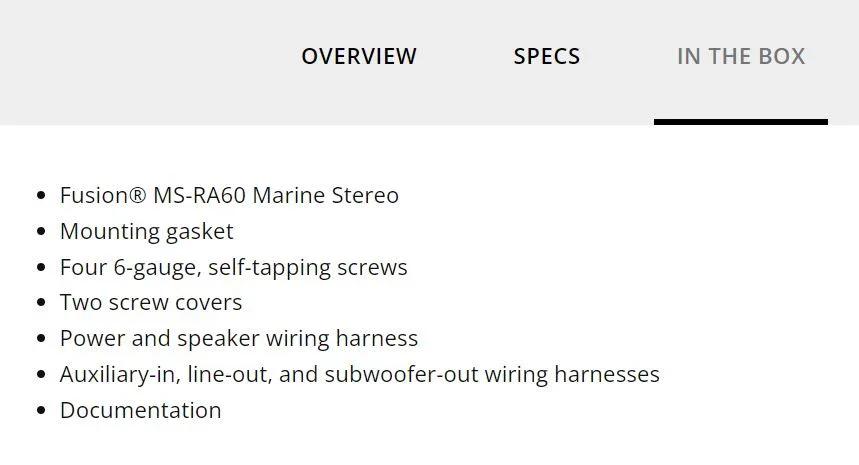This screenshot has height=465, width=859.
Task: Click the Auxiliary-in, line-out wiring harnesses line
Action: (359, 374)
